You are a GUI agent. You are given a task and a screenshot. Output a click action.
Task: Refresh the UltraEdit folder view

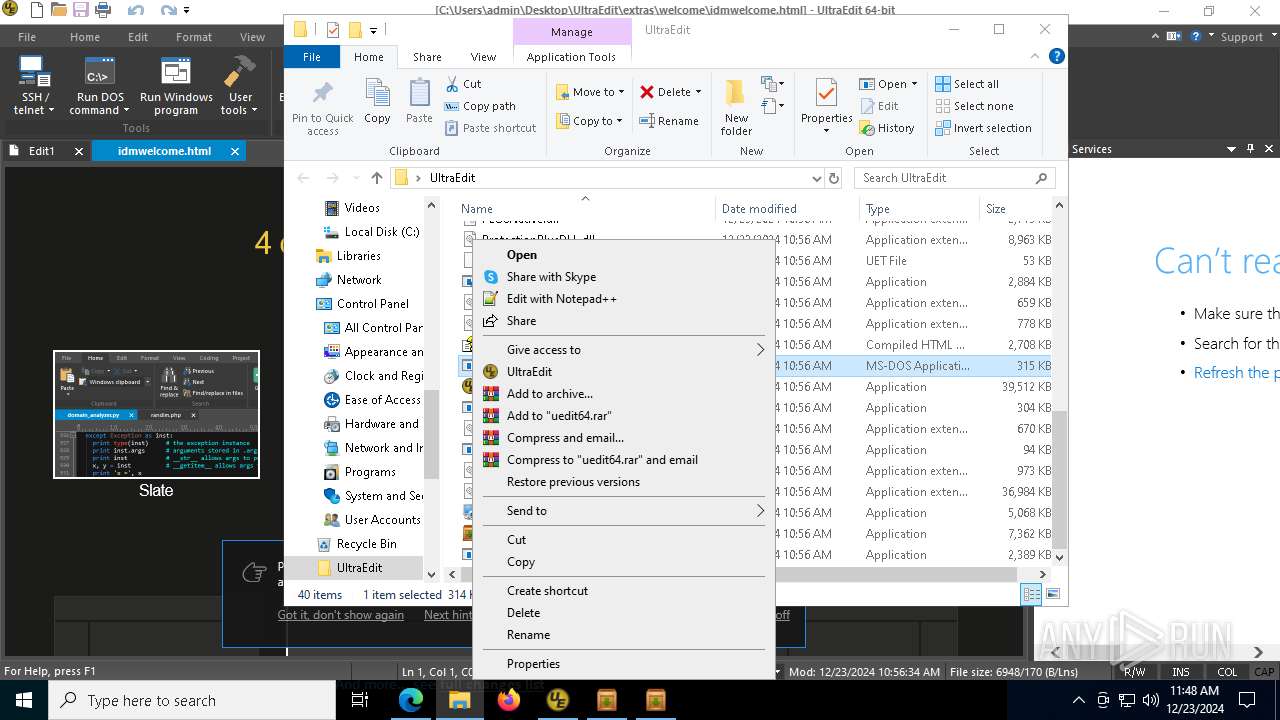834,178
